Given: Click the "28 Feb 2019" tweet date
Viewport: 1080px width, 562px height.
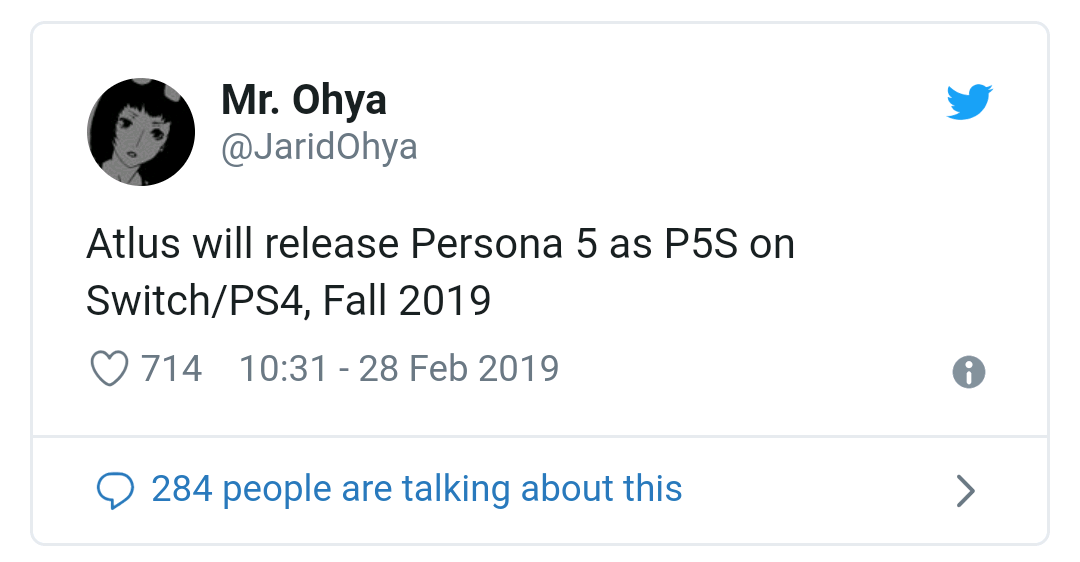Looking at the screenshot, I should pos(458,369).
